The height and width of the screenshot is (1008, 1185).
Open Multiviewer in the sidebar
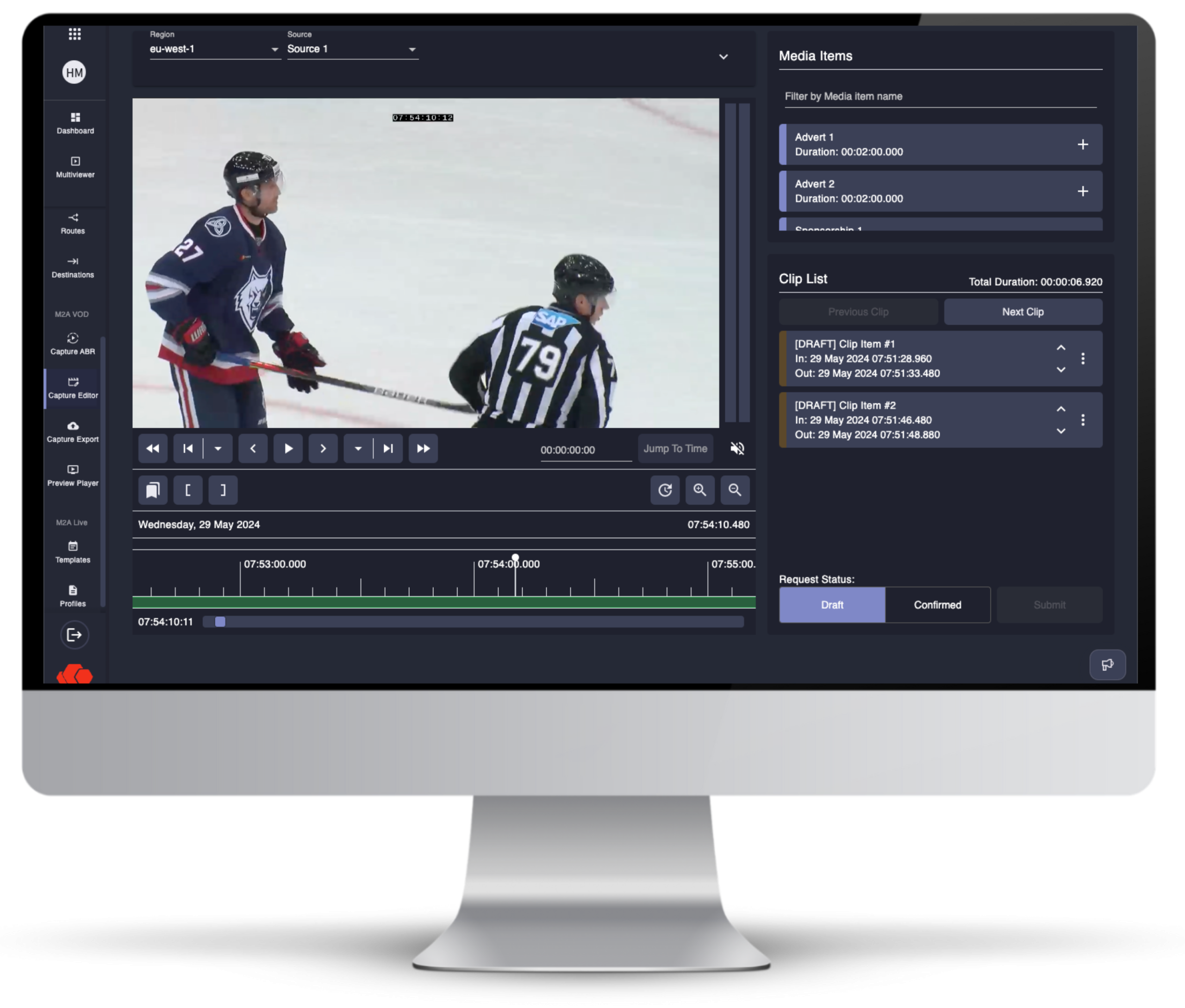(75, 167)
